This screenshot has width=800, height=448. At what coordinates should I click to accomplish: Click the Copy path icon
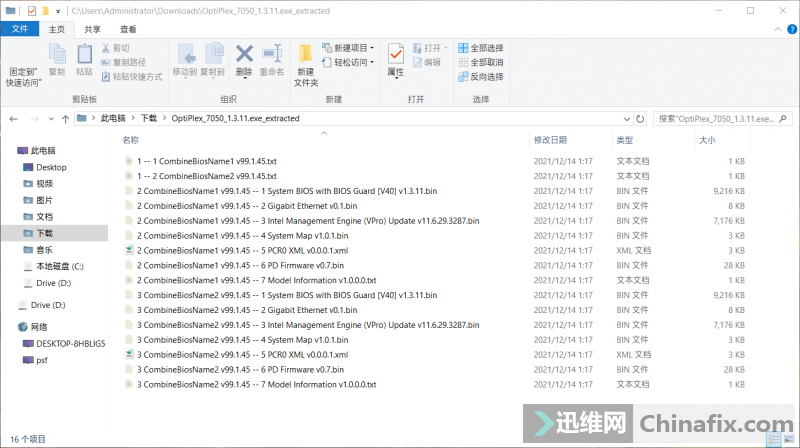tap(106, 62)
